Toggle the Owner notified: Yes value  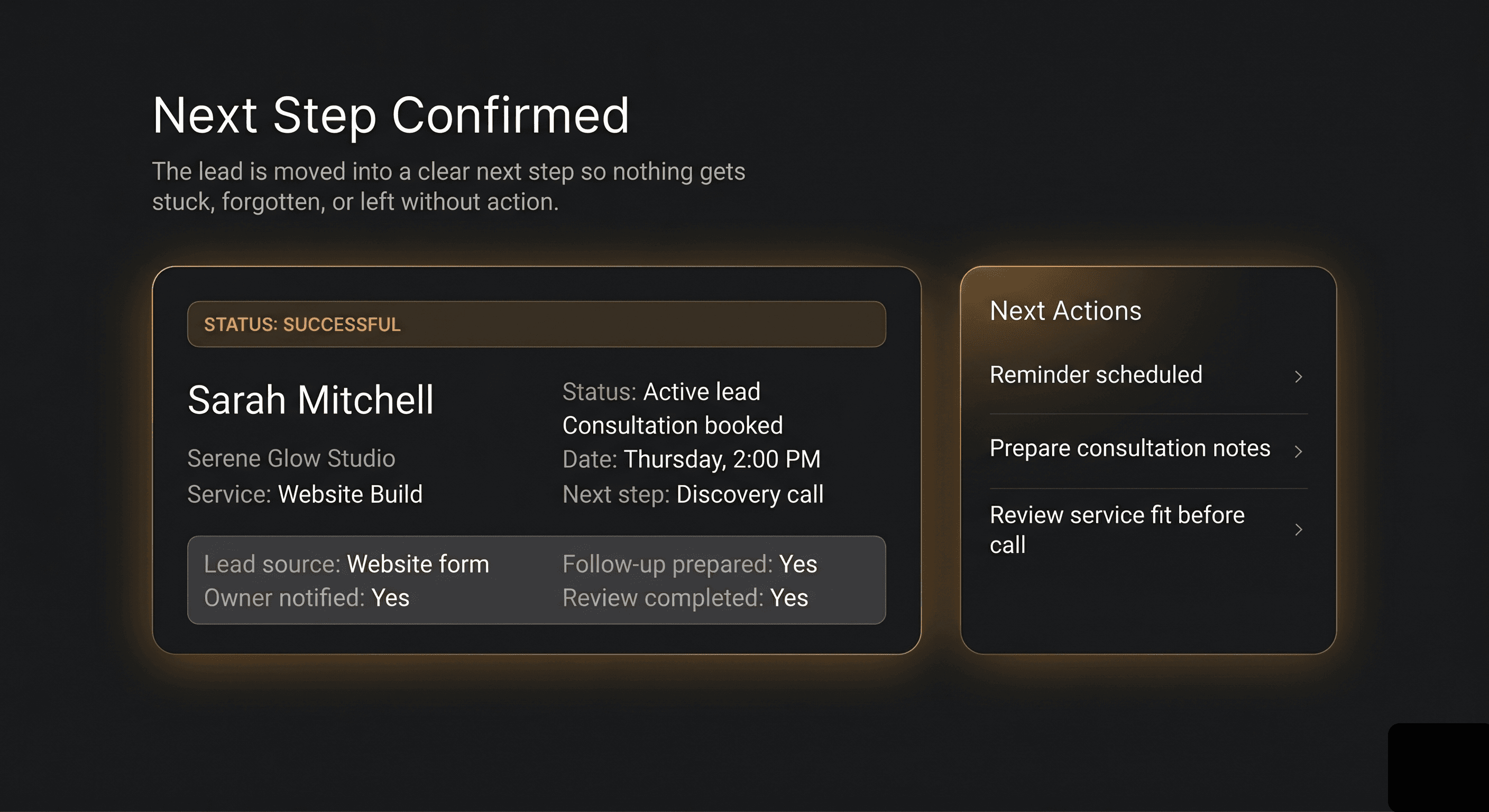click(x=306, y=597)
